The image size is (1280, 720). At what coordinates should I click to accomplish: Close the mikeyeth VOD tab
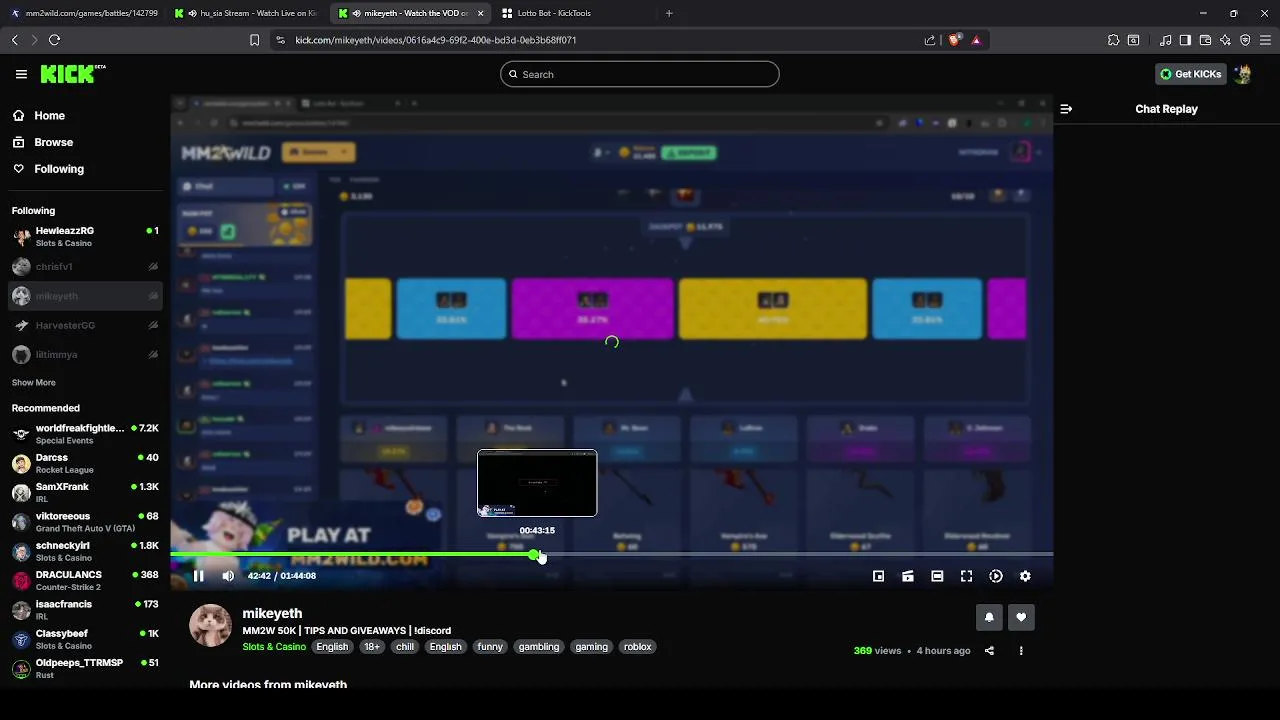[481, 13]
